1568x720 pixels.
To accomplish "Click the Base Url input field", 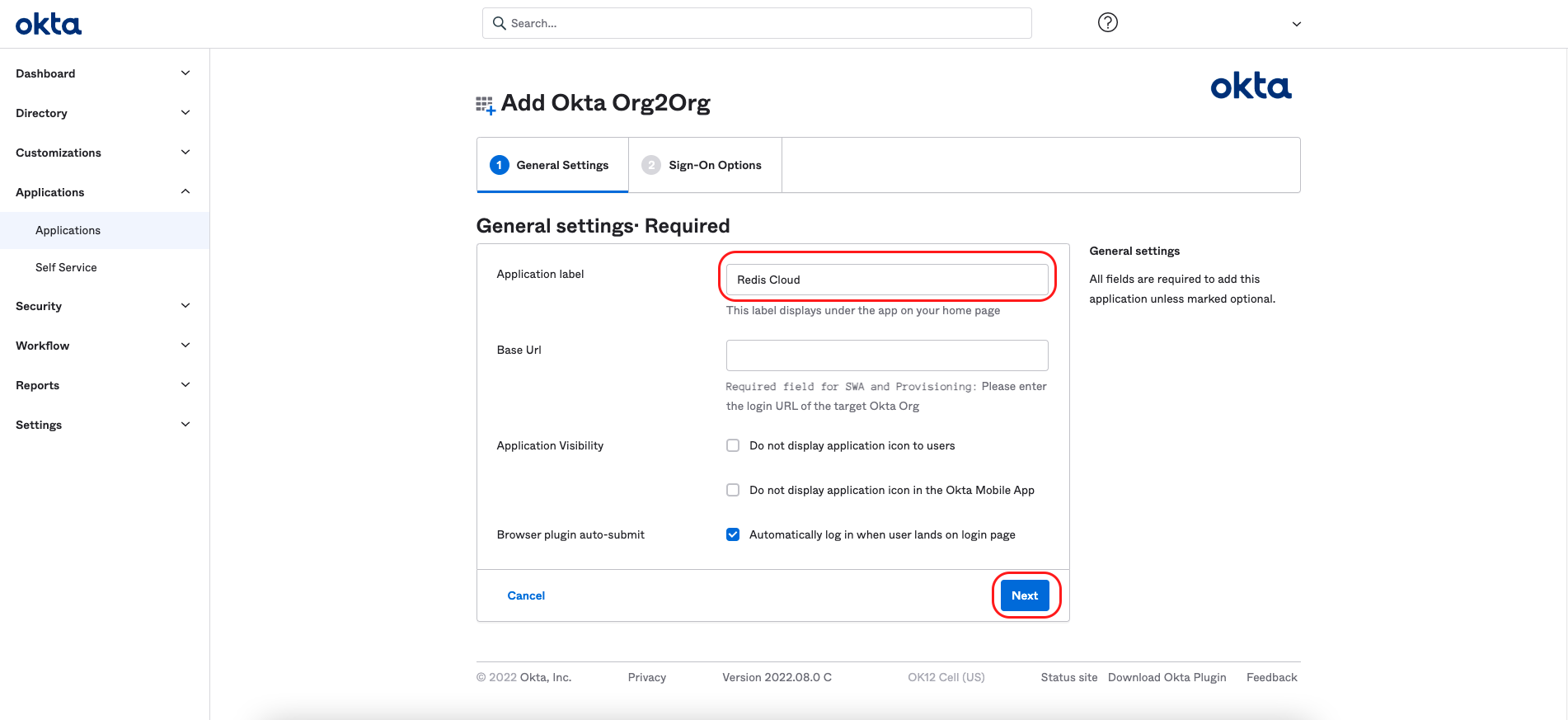I will click(x=886, y=355).
